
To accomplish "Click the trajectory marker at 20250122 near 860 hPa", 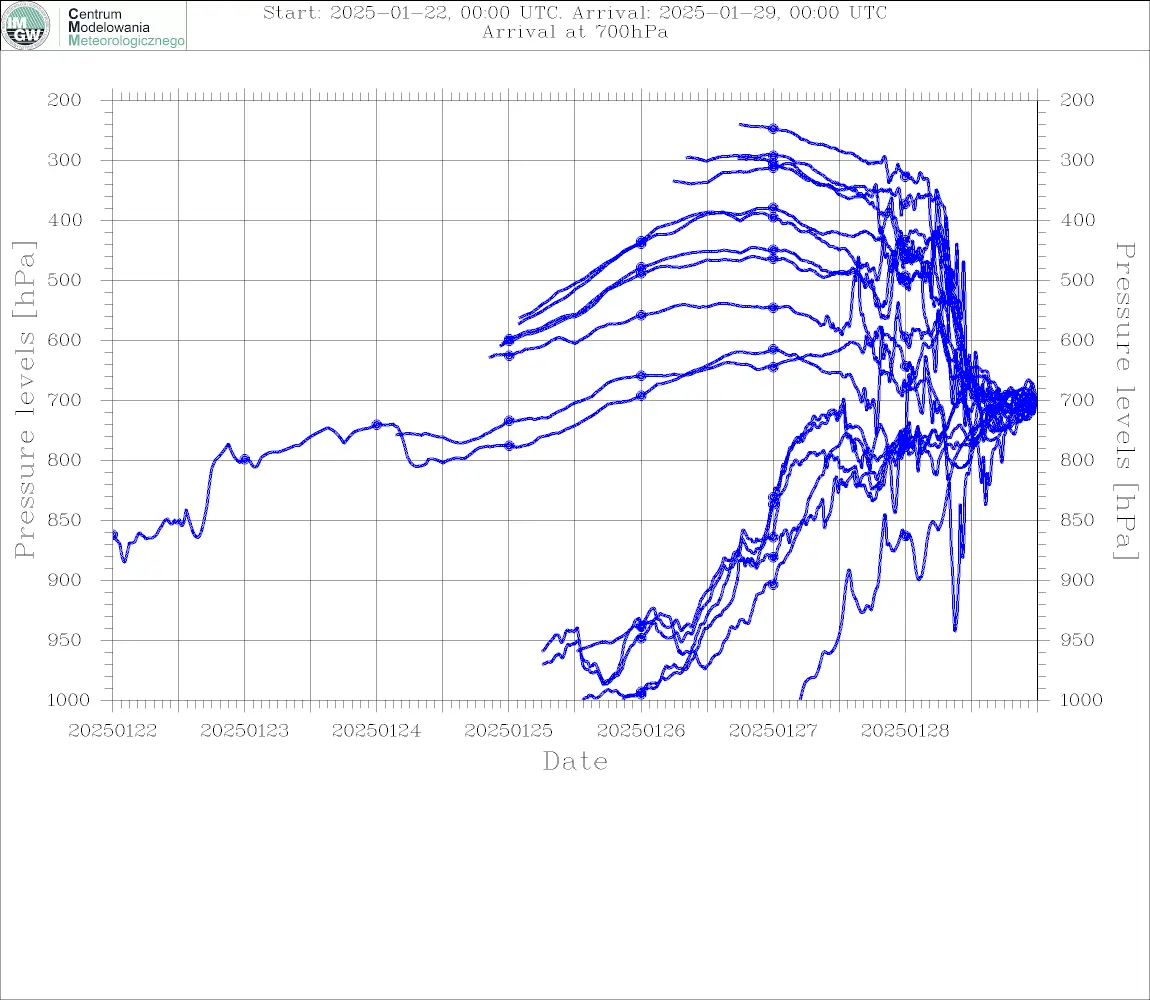I will [114, 534].
